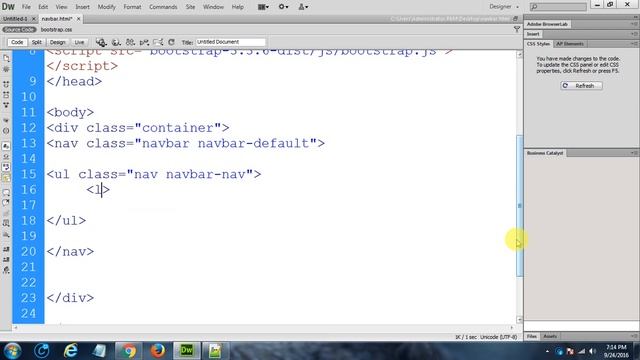Switch to Code view
This screenshot has height=360, width=640.
(x=17, y=42)
